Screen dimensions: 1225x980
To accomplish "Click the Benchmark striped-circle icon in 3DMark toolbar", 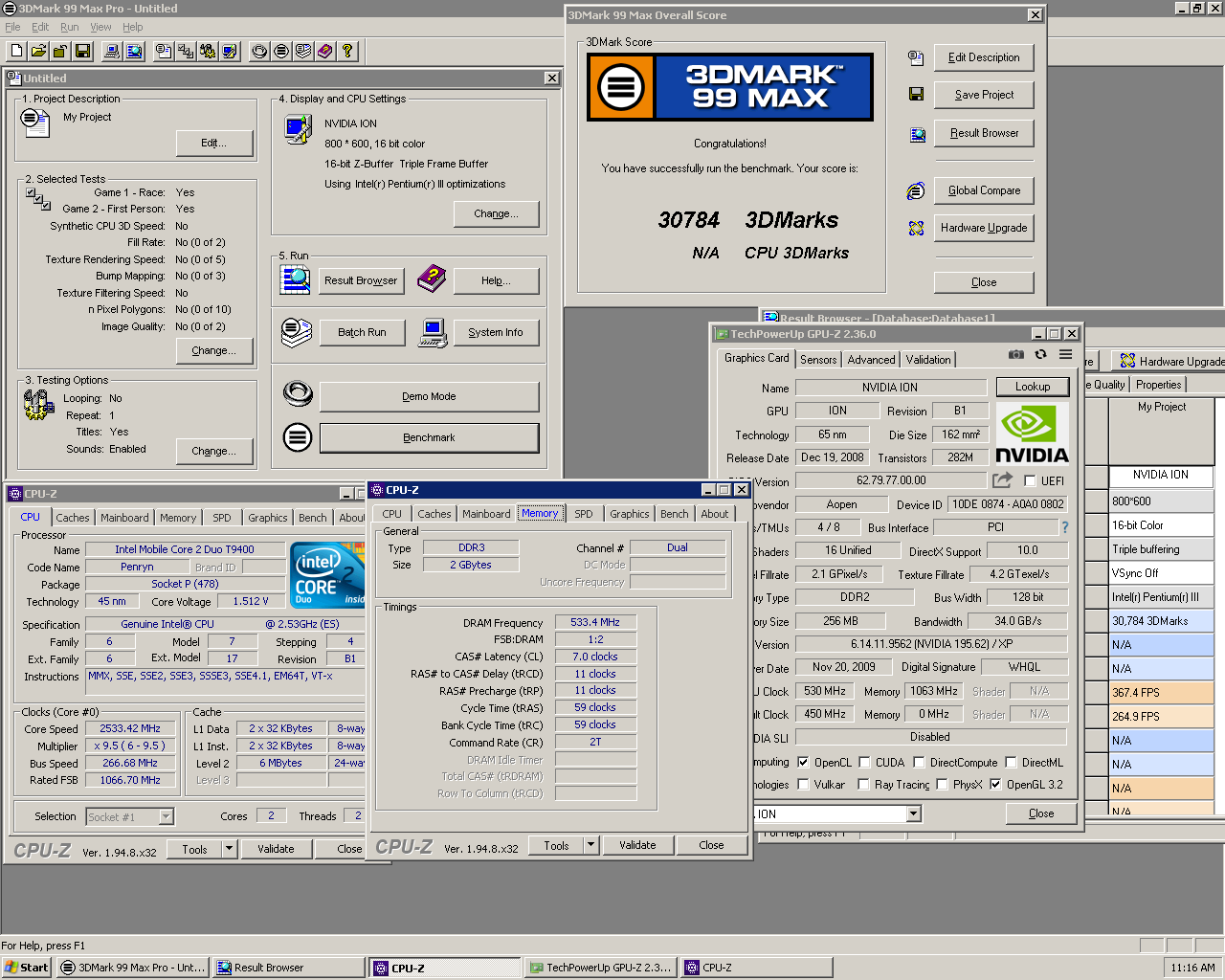I will (x=281, y=52).
